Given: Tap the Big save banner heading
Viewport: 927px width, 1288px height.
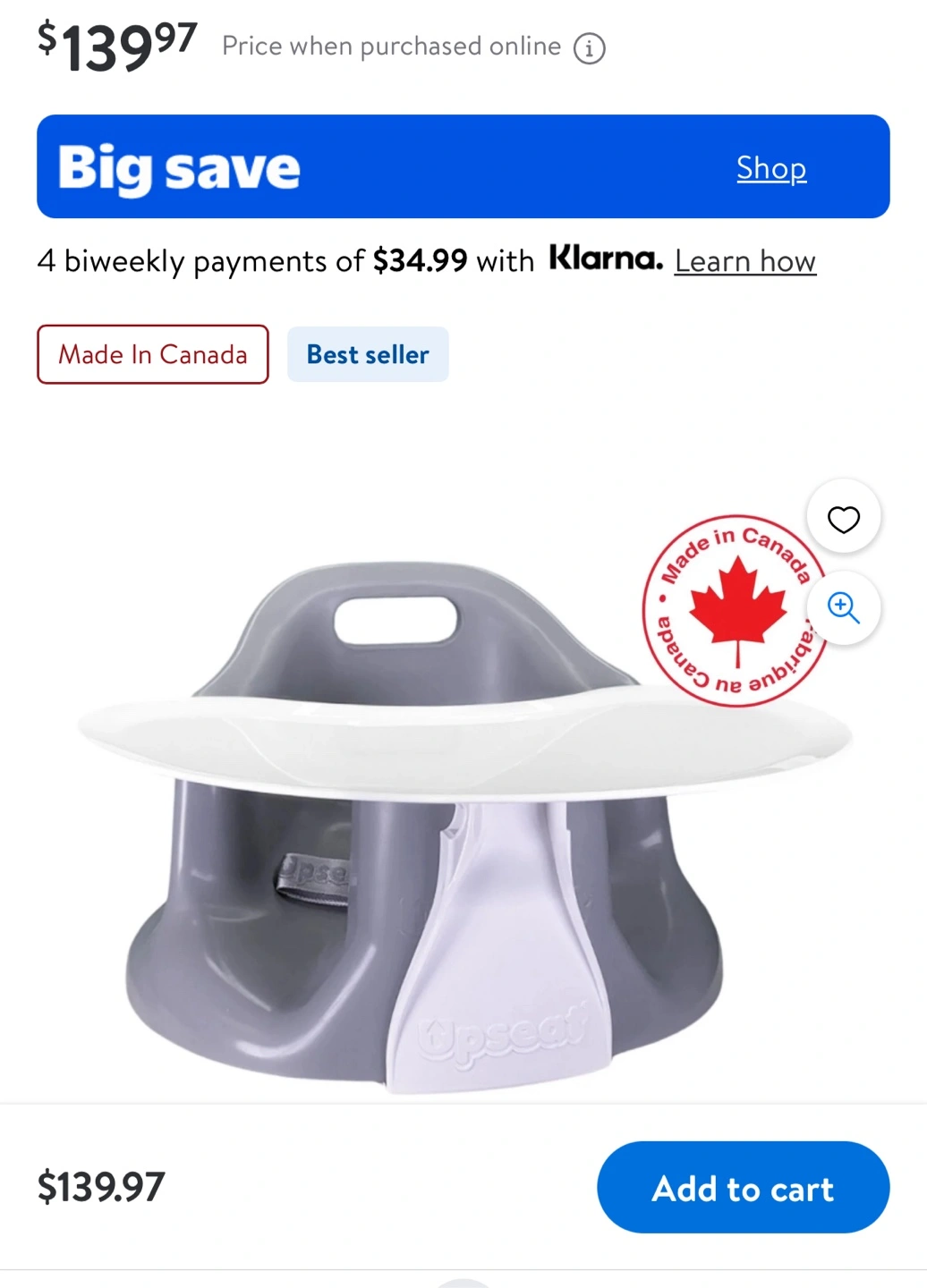Looking at the screenshot, I should tap(179, 168).
